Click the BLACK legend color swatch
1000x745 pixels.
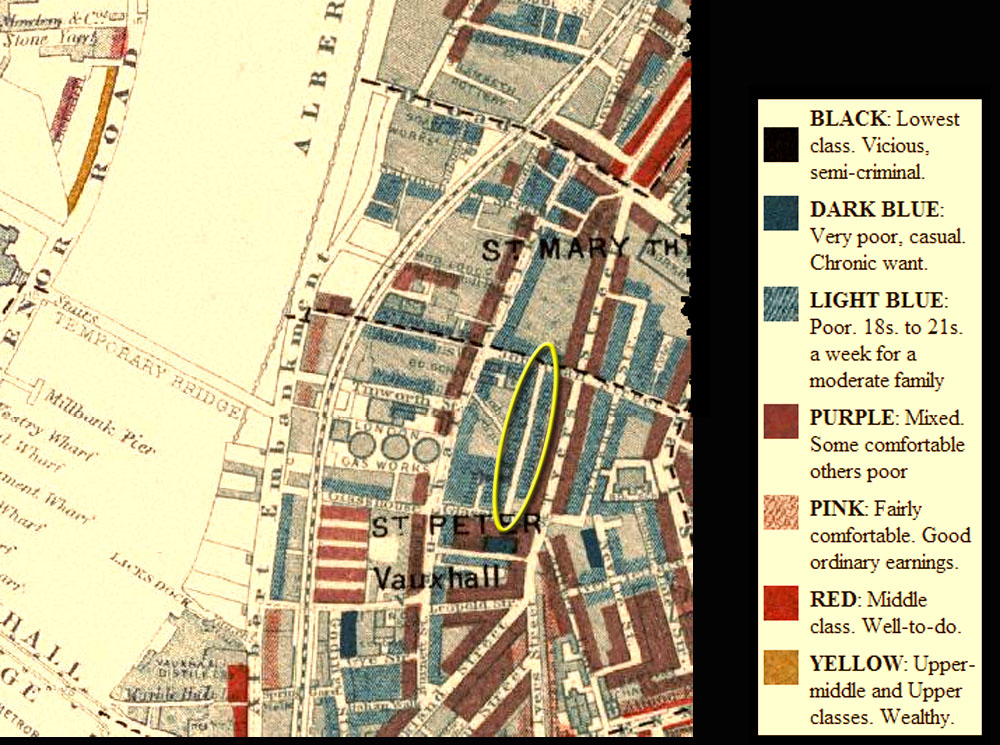point(781,144)
